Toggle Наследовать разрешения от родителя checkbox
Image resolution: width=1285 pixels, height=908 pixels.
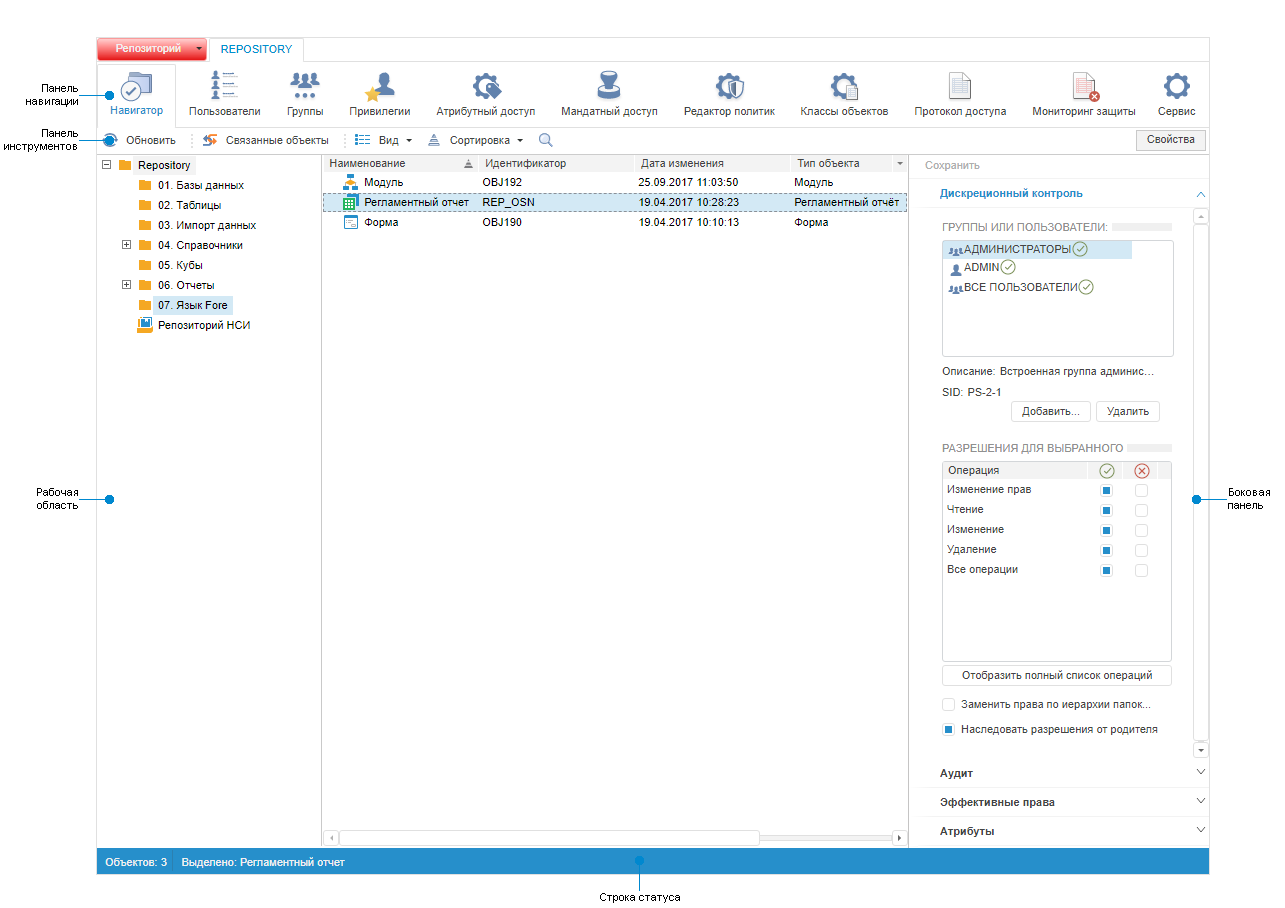949,730
